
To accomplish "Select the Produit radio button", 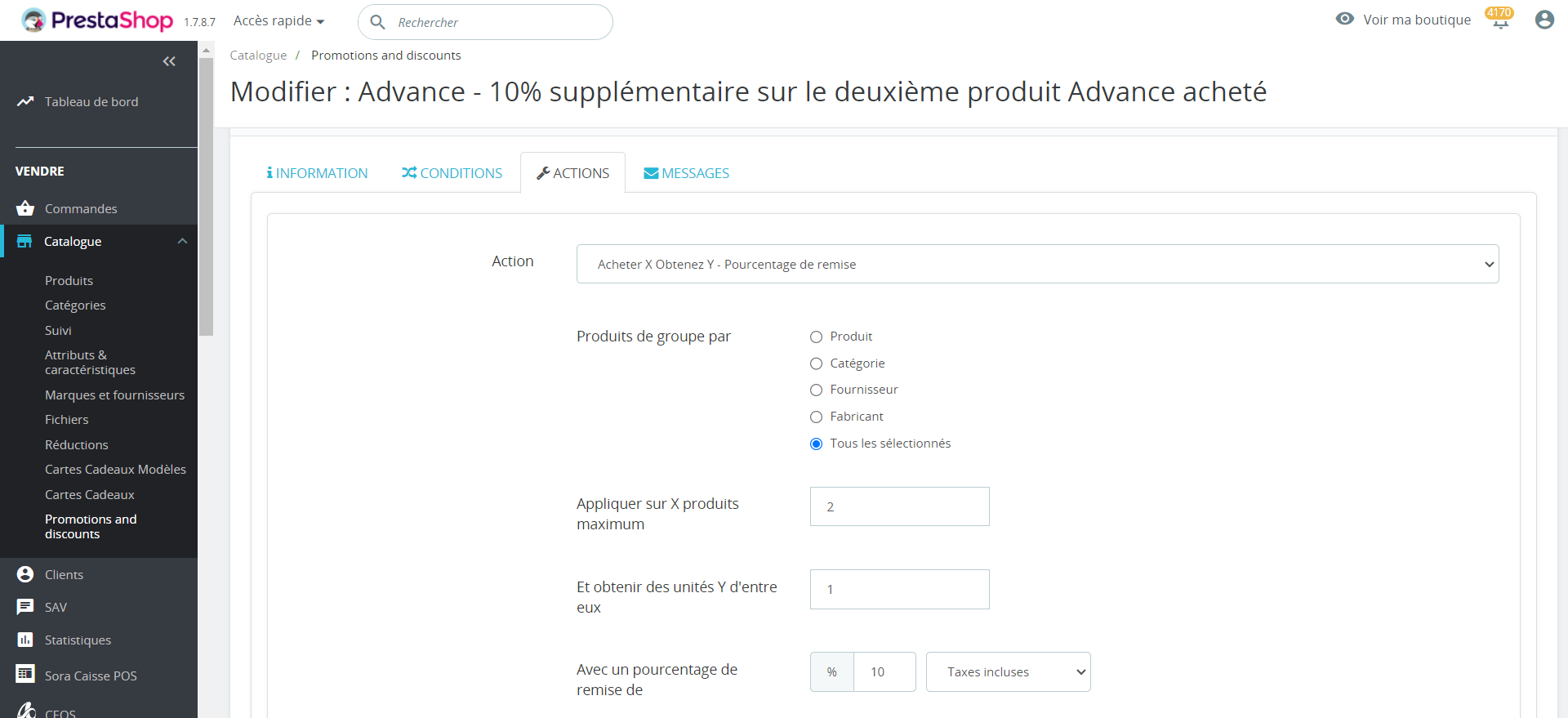I will point(816,337).
